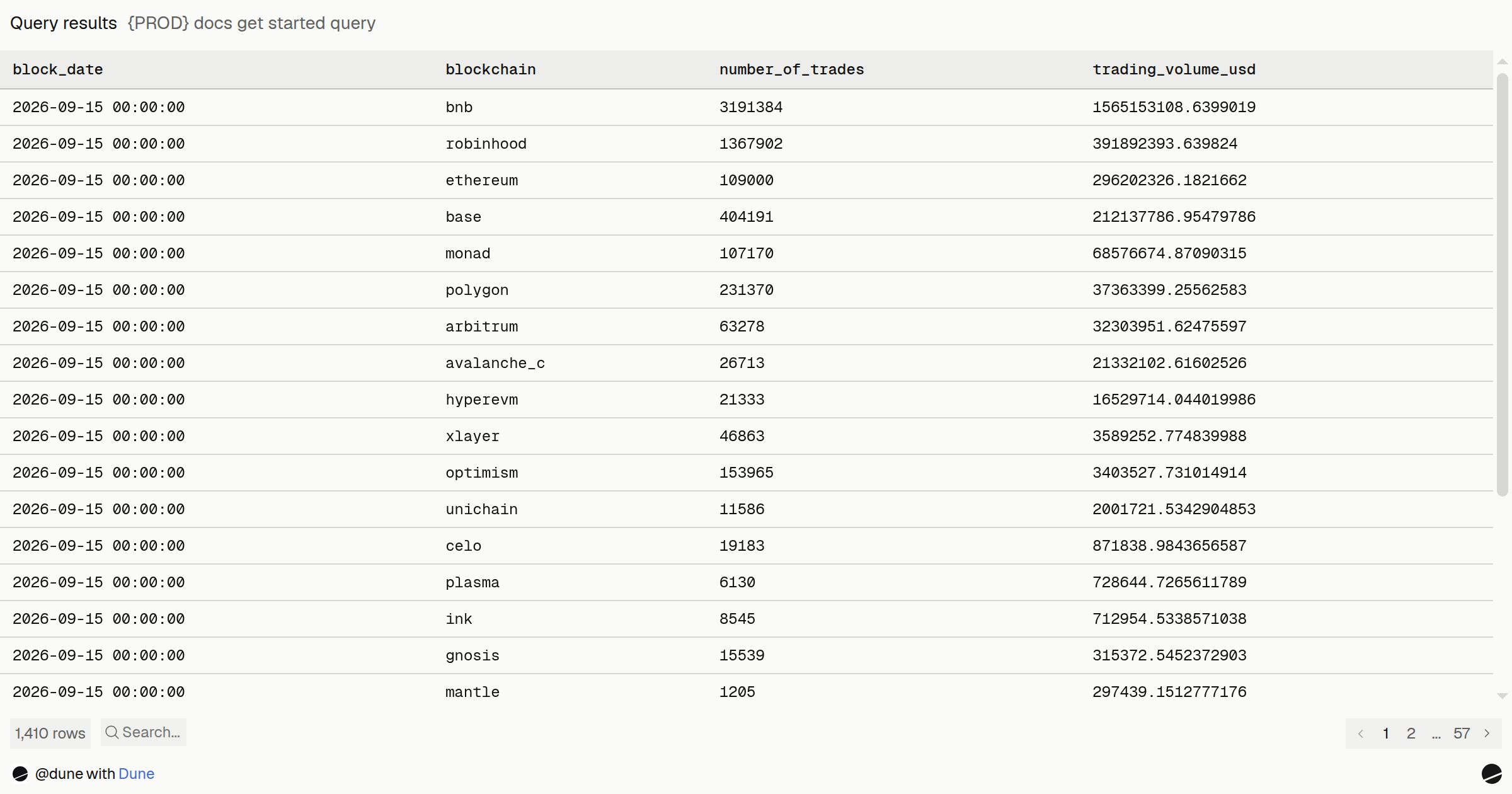1512x794 pixels.
Task: Open page 2 of results
Action: pos(1411,734)
